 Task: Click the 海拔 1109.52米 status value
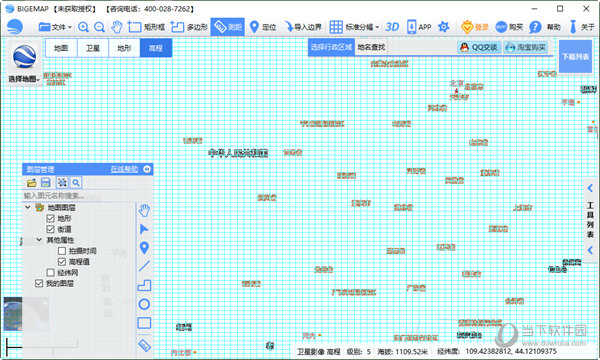(x=403, y=352)
